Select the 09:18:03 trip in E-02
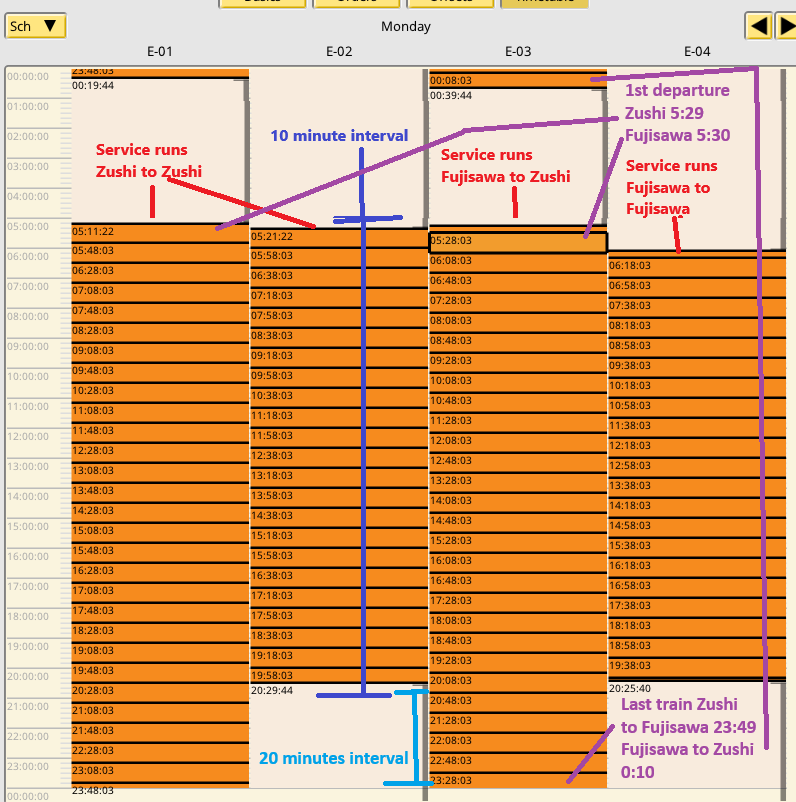Viewport: 796px width, 802px height. pyautogui.click(x=339, y=358)
